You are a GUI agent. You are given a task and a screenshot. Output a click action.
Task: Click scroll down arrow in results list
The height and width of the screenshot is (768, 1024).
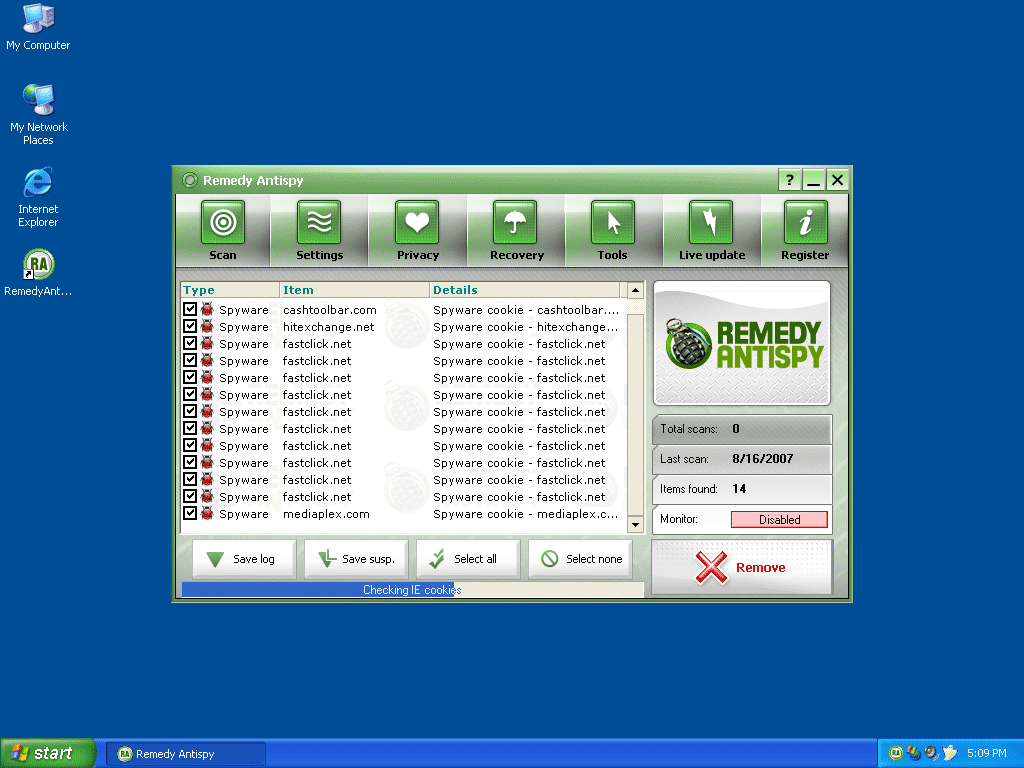[x=635, y=524]
